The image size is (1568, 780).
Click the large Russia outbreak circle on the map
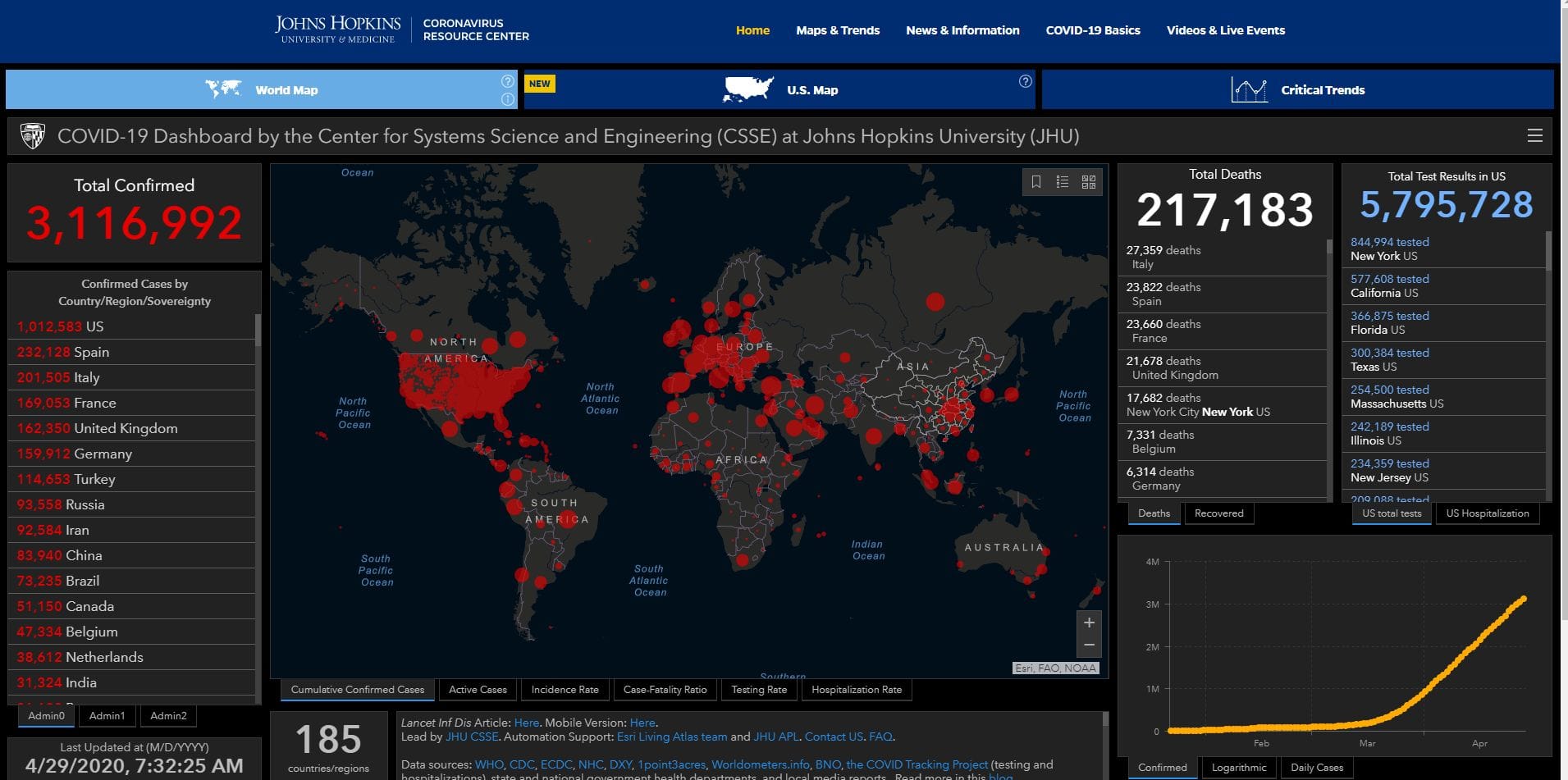point(935,302)
